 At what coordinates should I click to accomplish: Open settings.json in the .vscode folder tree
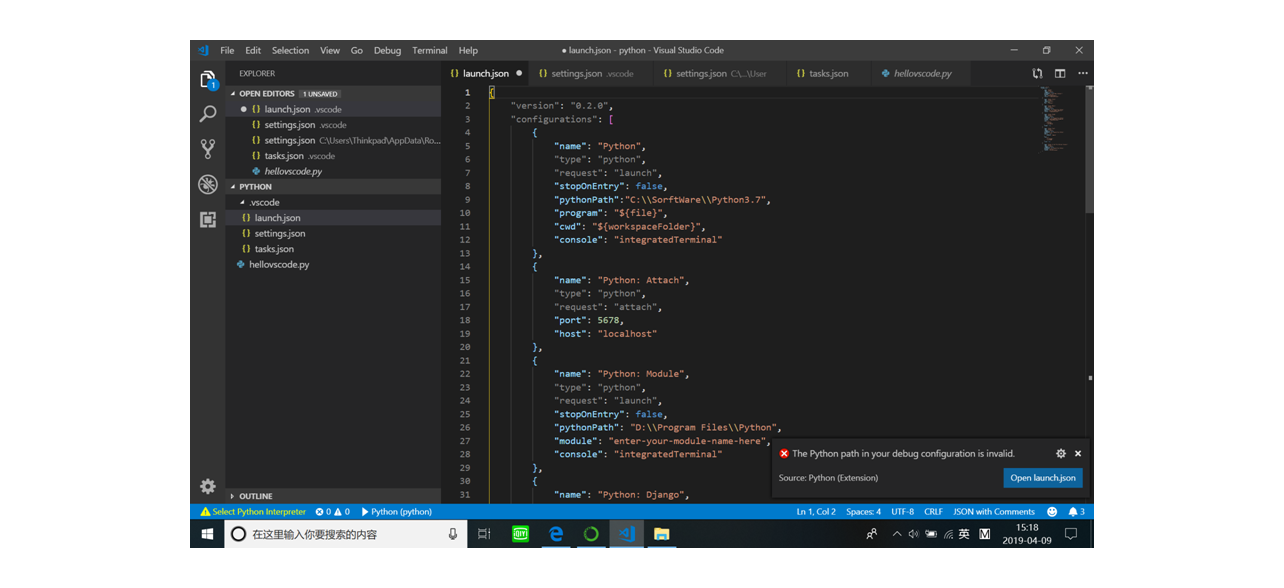[x=333, y=233]
